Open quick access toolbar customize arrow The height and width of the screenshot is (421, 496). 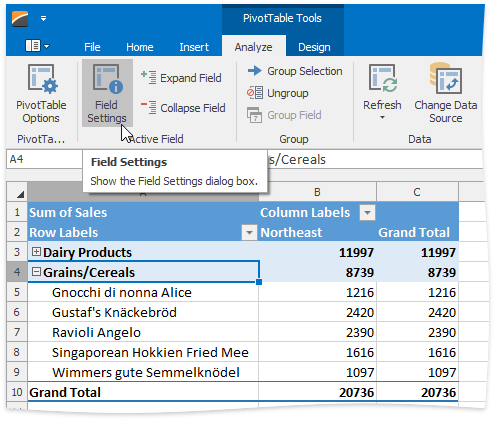[43, 19]
